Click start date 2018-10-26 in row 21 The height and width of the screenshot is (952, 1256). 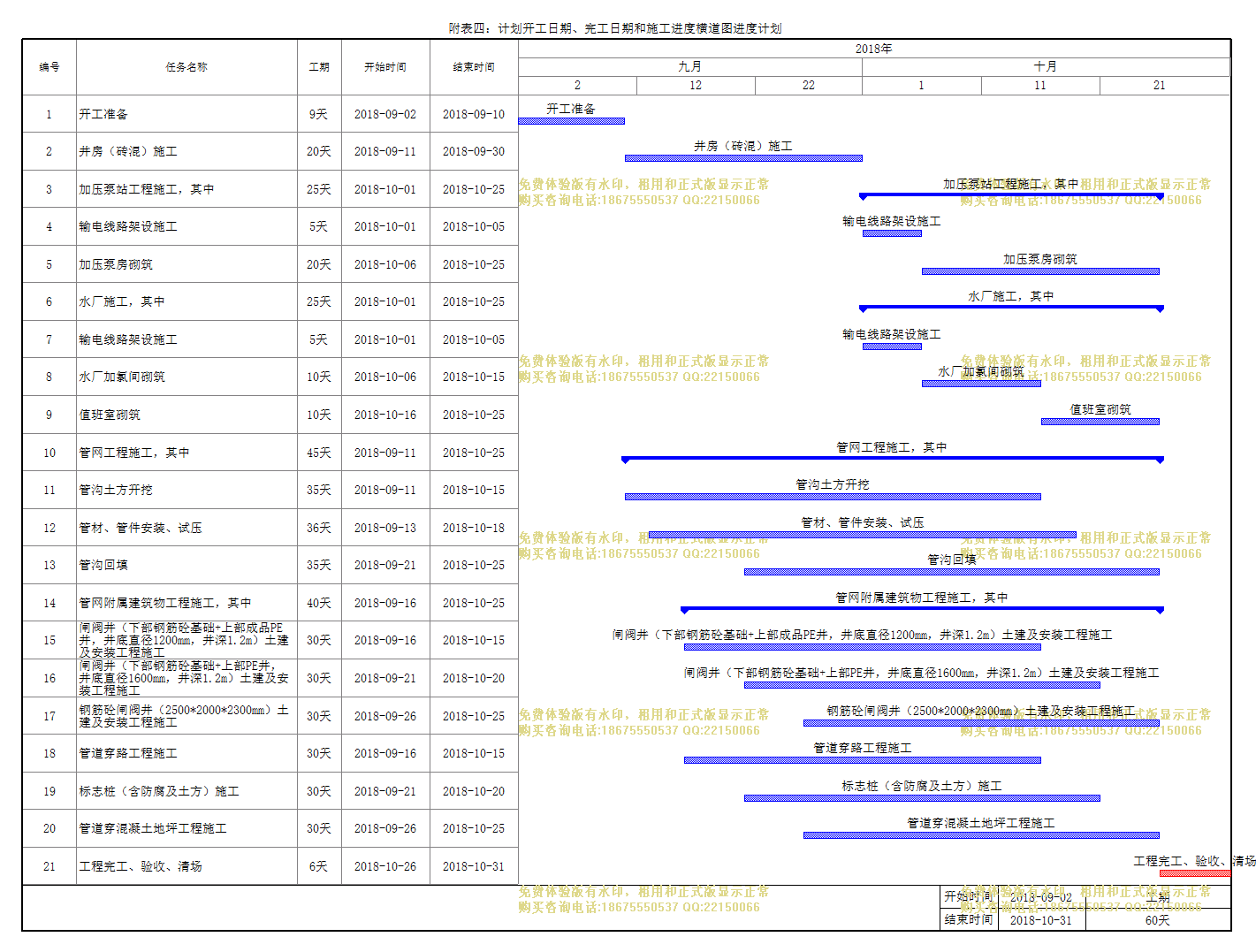[x=385, y=866]
